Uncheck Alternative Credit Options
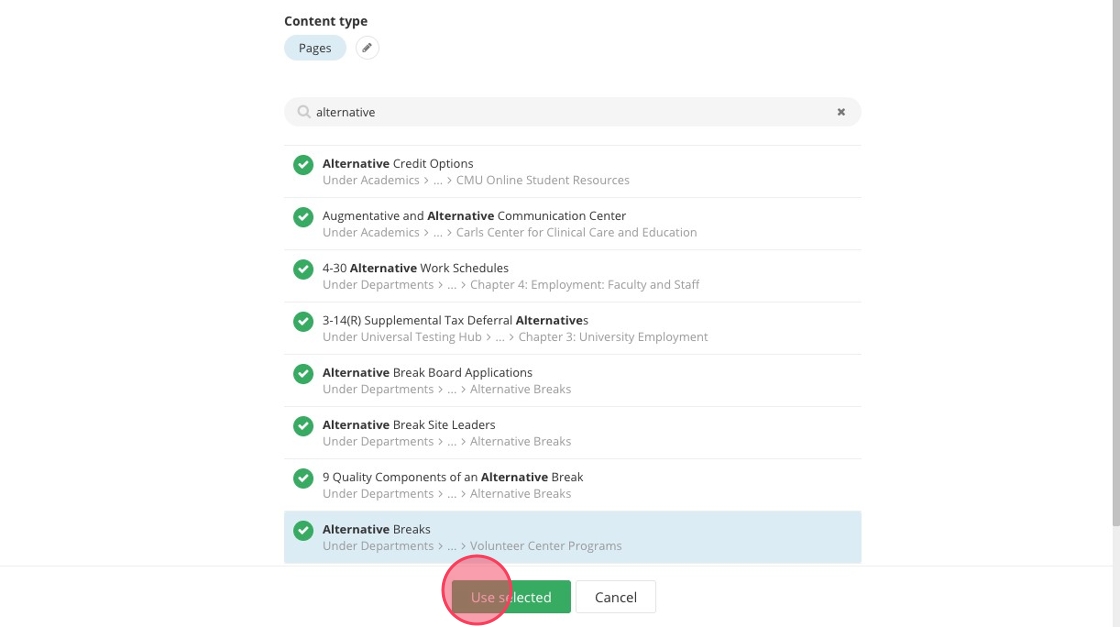 click(x=303, y=165)
